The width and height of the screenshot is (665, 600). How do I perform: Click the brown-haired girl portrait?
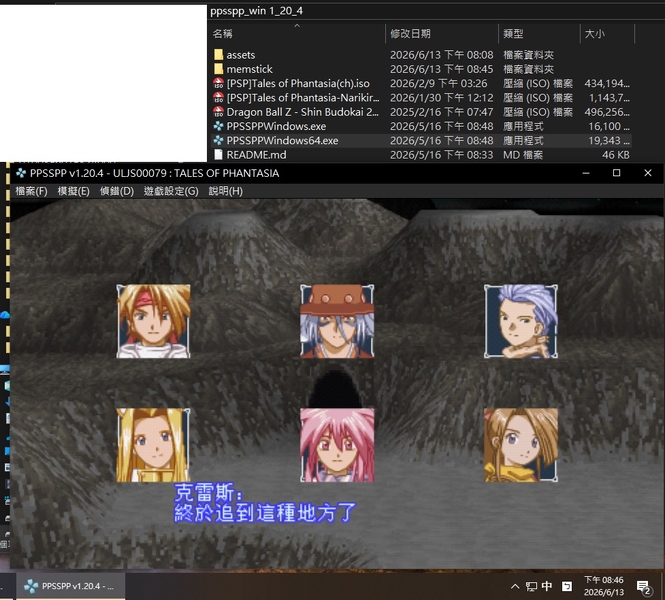521,445
